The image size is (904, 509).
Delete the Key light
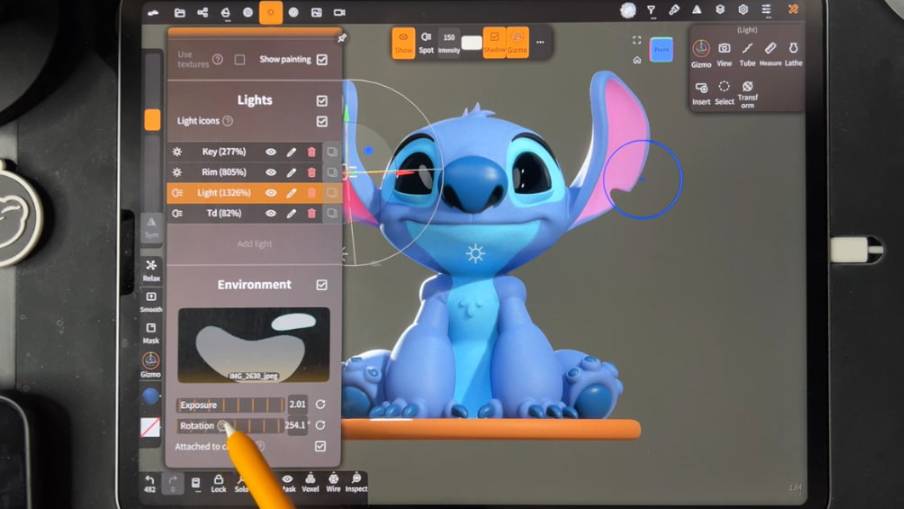coord(312,152)
